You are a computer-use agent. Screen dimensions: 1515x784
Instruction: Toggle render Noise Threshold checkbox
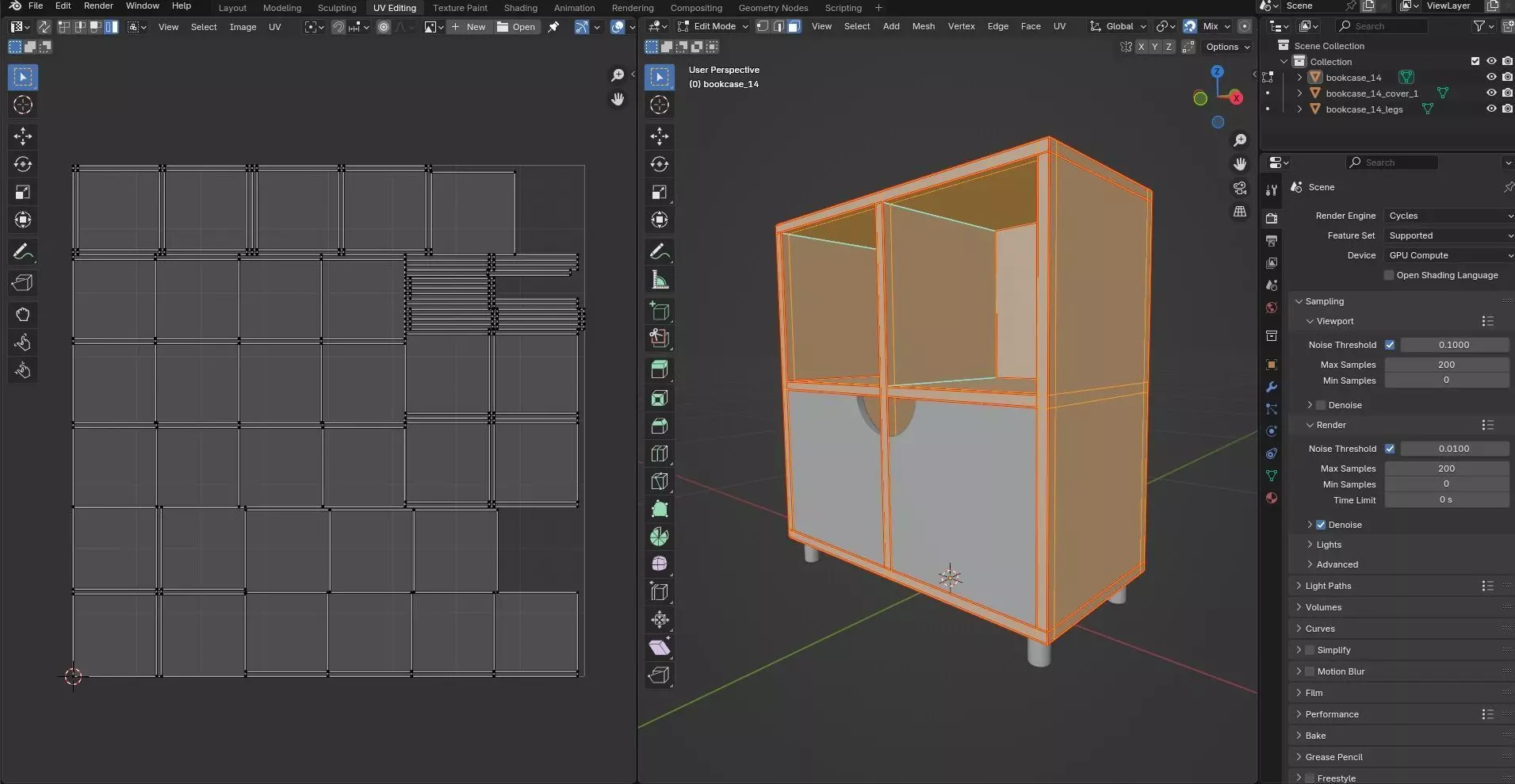coord(1390,449)
